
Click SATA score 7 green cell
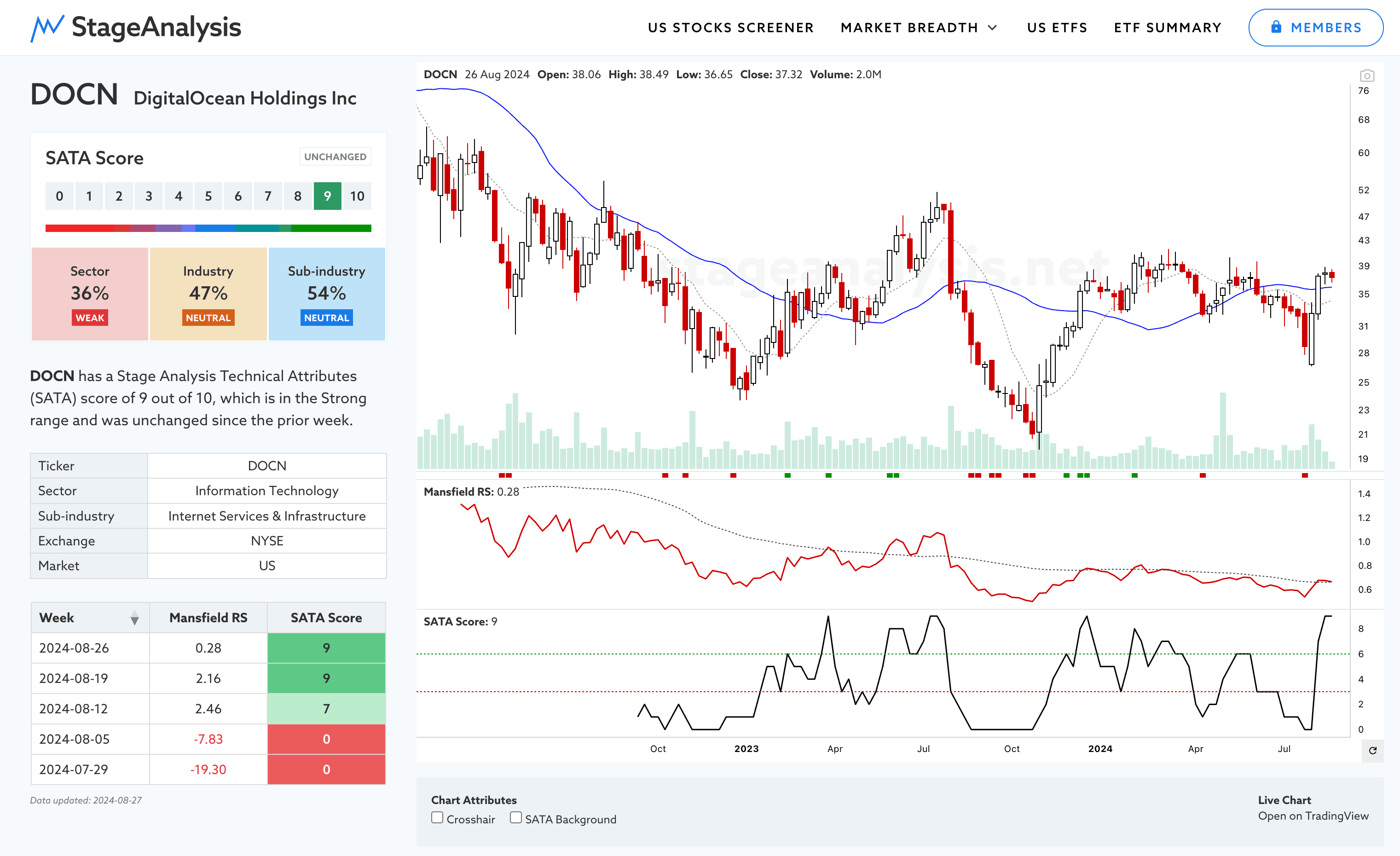pyautogui.click(x=326, y=709)
